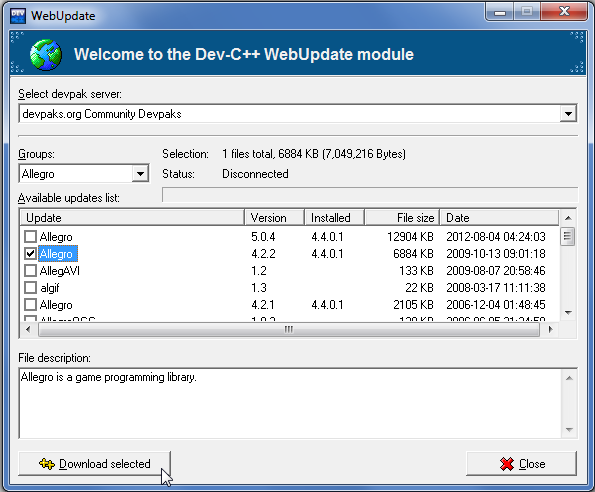Screen dimensions: 595x492
Task: Click the 12904 KB file size cell
Action: [x=410, y=237]
